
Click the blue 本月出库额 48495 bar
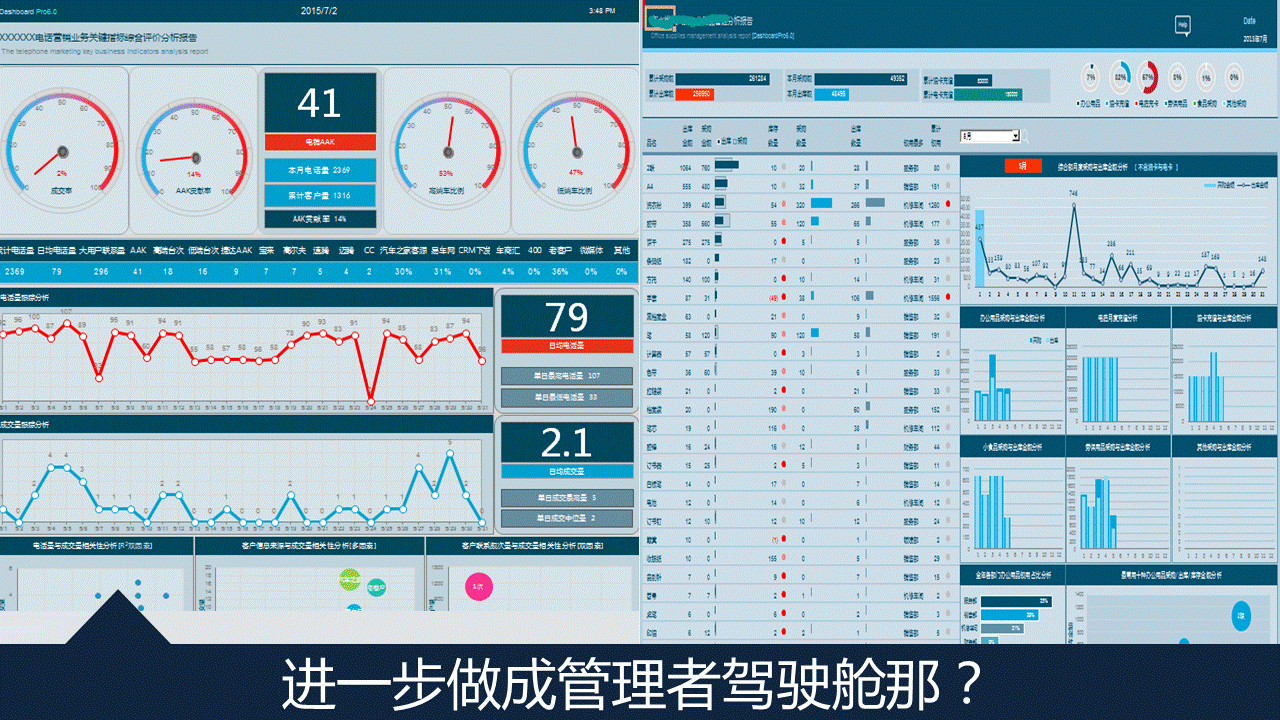832,94
